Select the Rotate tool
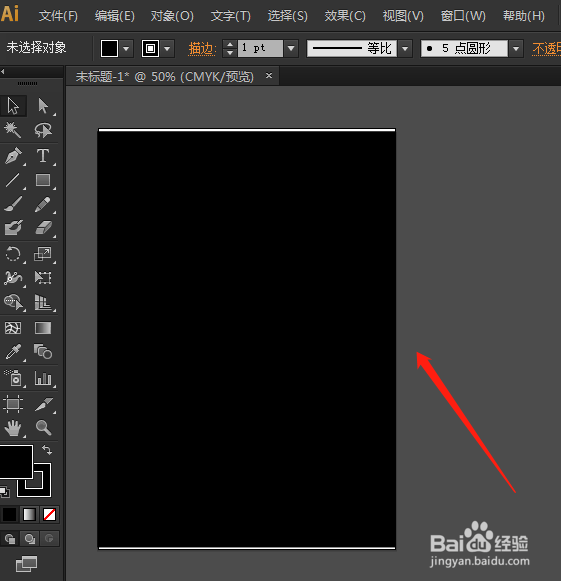Screen dimensions: 561x581 13,254
